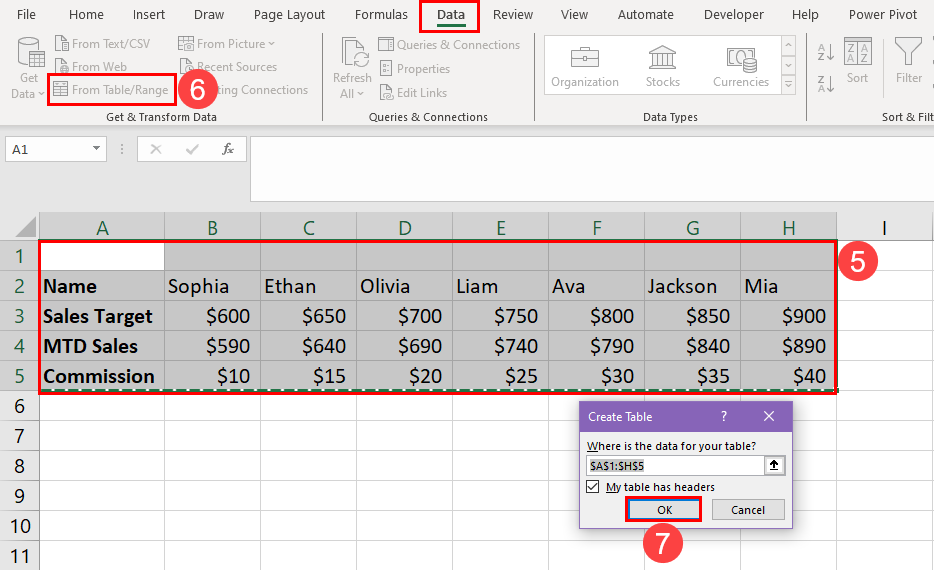
Task: Click the formula bar Cancel icon
Action: click(155, 149)
